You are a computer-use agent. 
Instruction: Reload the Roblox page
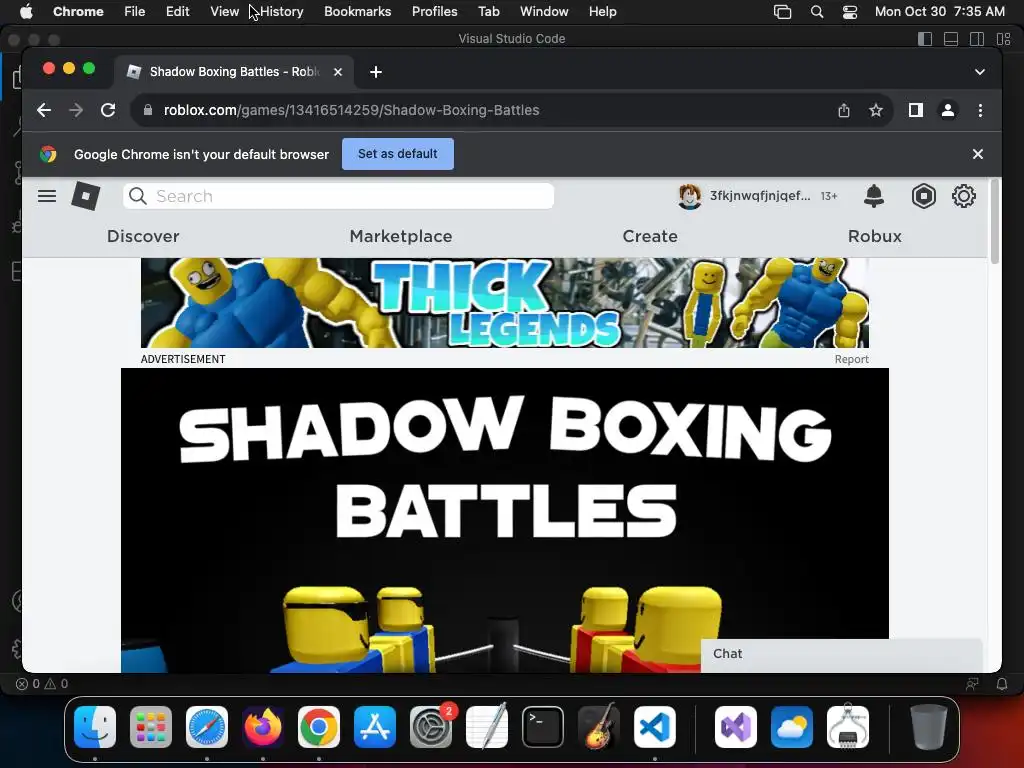108,110
